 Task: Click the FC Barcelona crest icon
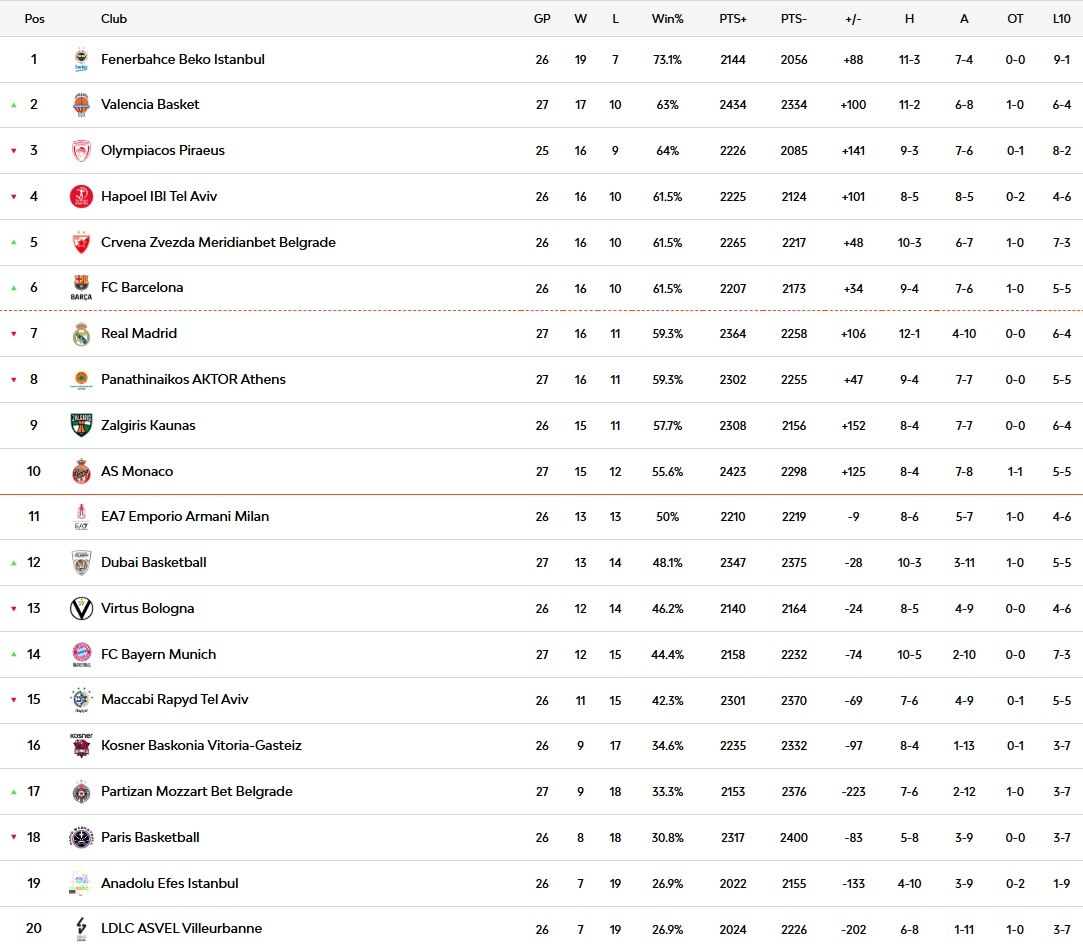[x=81, y=288]
